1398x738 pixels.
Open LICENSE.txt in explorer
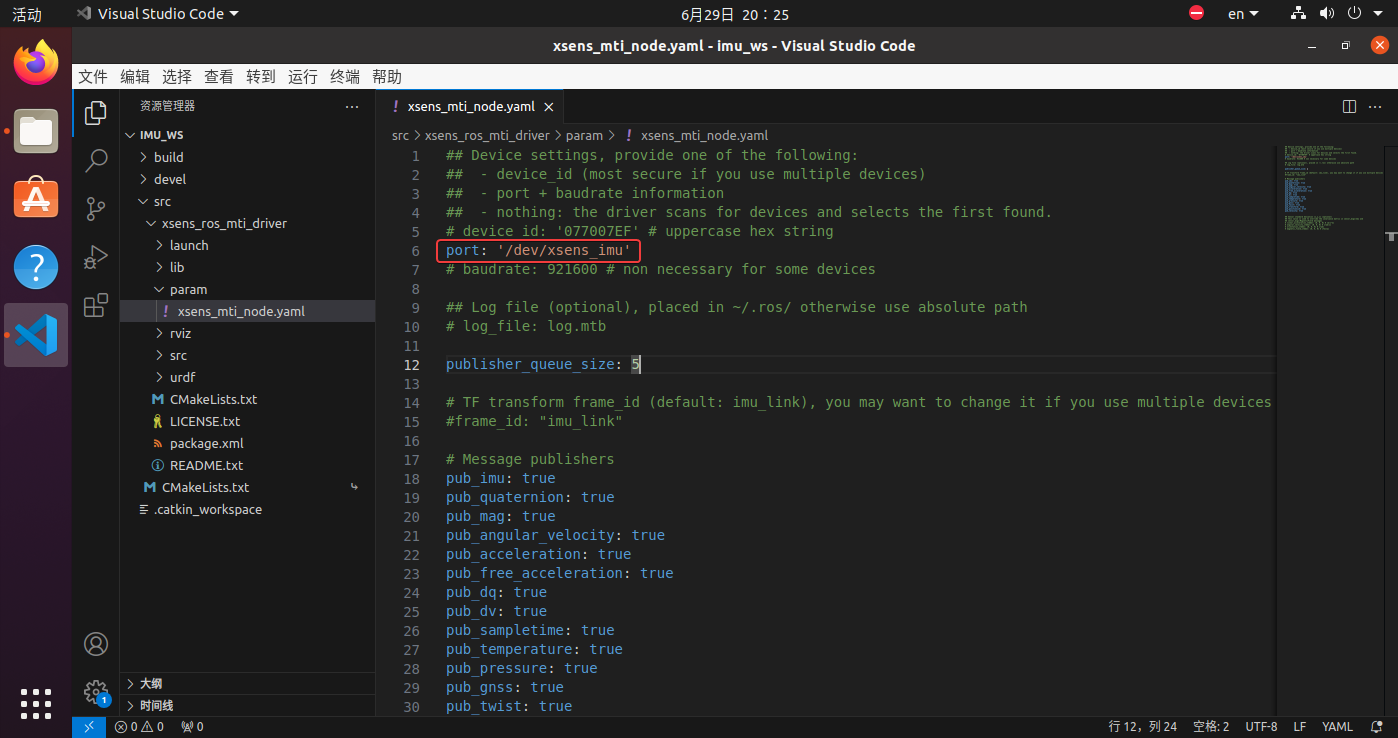point(247,421)
